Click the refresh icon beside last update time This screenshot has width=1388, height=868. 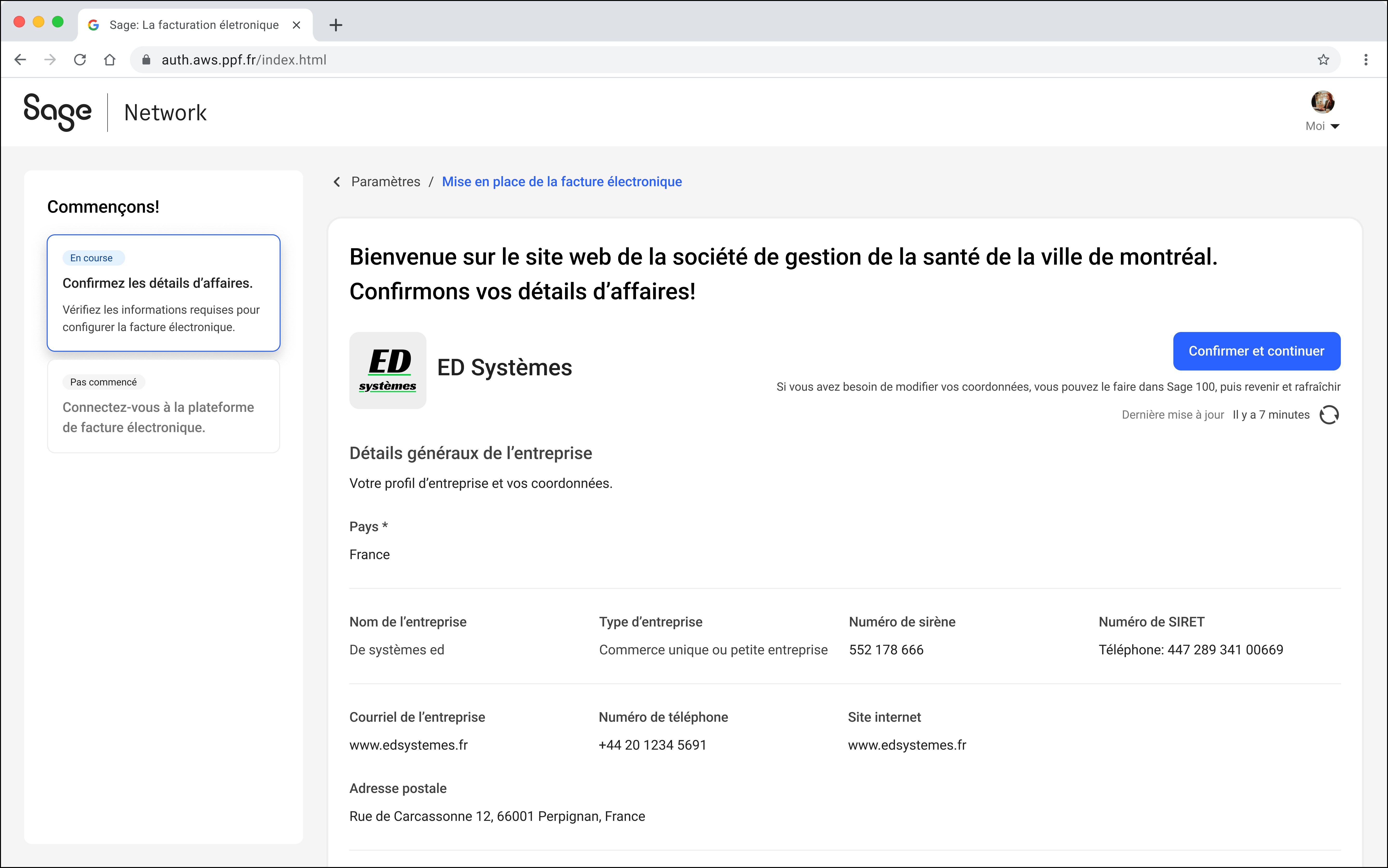pos(1328,415)
